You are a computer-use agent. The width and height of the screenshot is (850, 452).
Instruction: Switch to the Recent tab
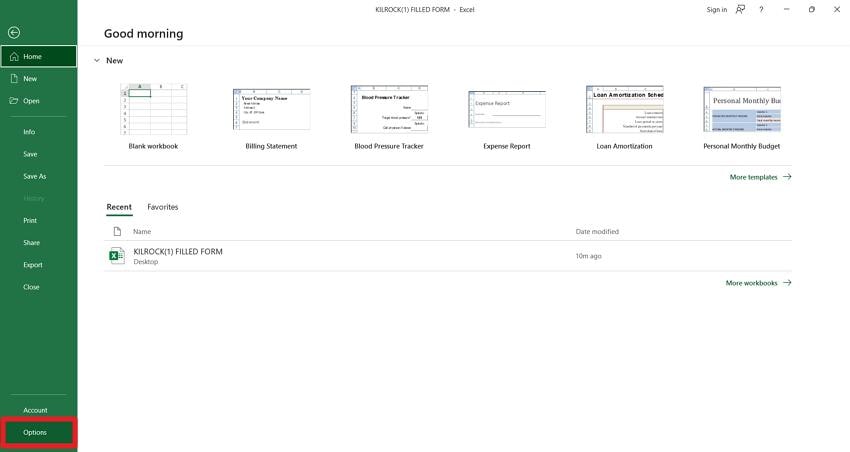click(x=119, y=207)
